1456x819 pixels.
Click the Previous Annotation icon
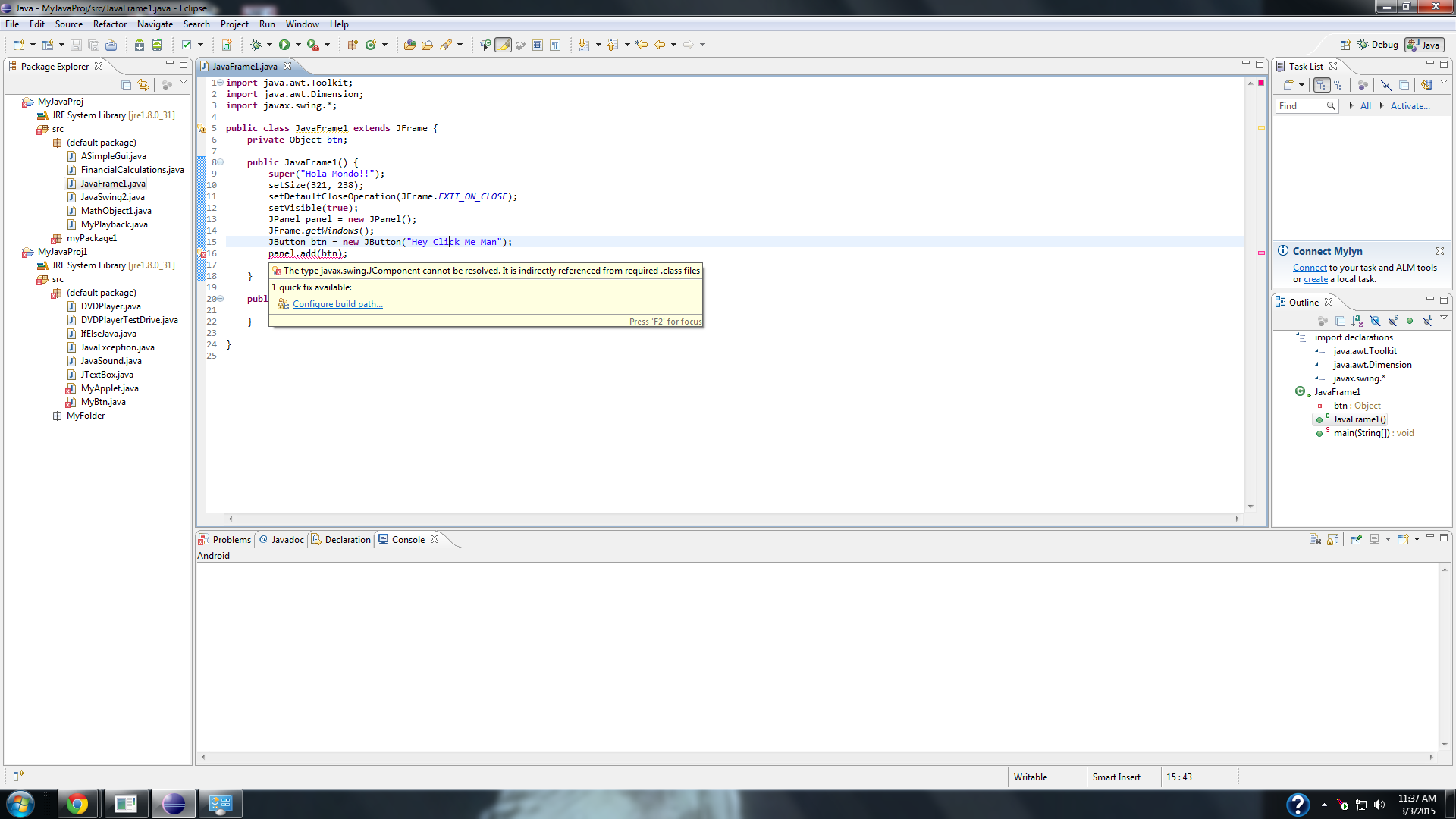(612, 45)
